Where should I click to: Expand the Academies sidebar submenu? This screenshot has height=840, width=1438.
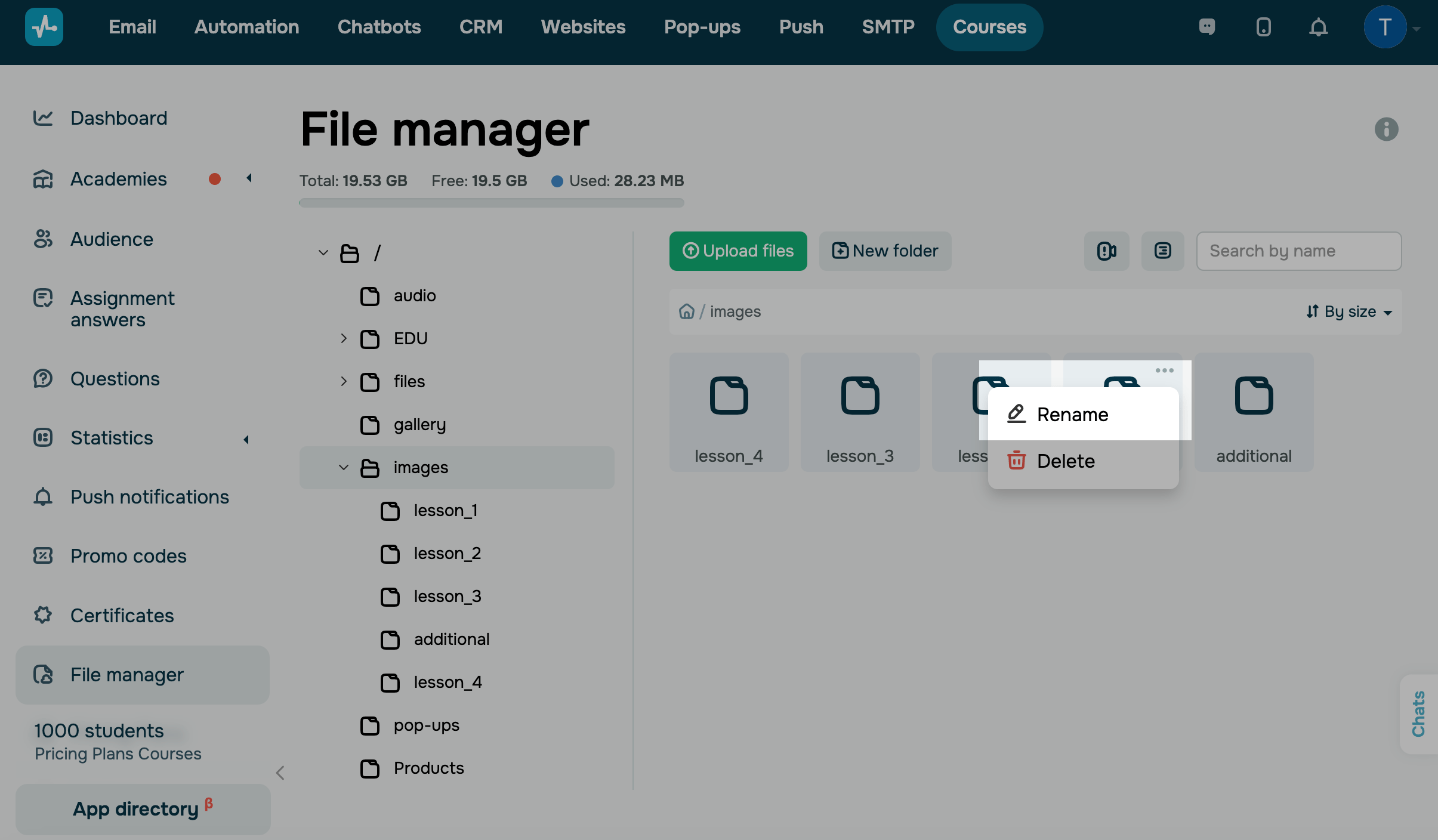pyautogui.click(x=249, y=178)
